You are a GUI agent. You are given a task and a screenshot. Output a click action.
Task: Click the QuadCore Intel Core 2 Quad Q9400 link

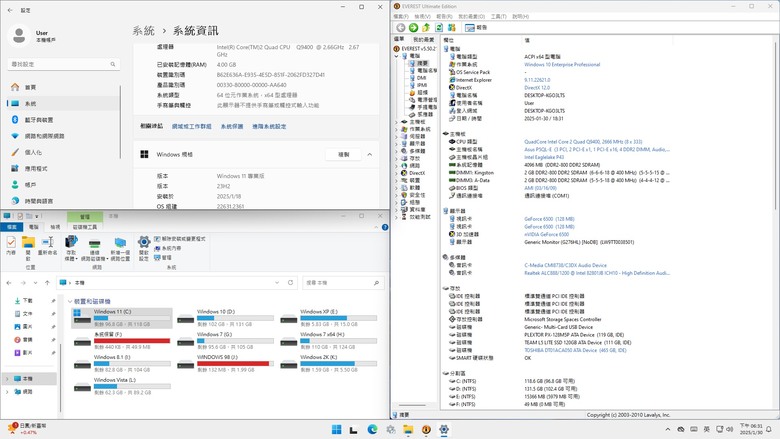click(583, 142)
